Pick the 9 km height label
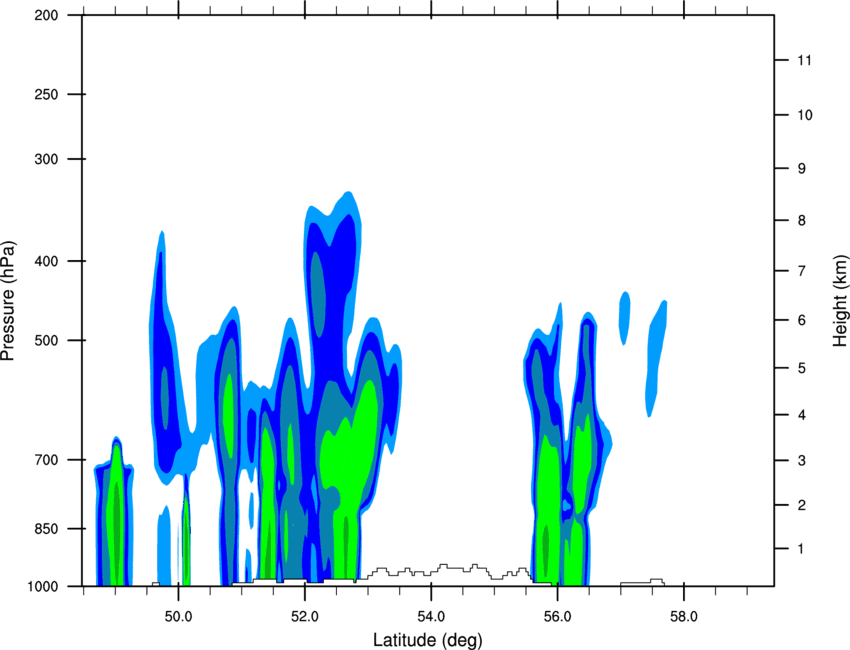The height and width of the screenshot is (650, 850). point(802,169)
